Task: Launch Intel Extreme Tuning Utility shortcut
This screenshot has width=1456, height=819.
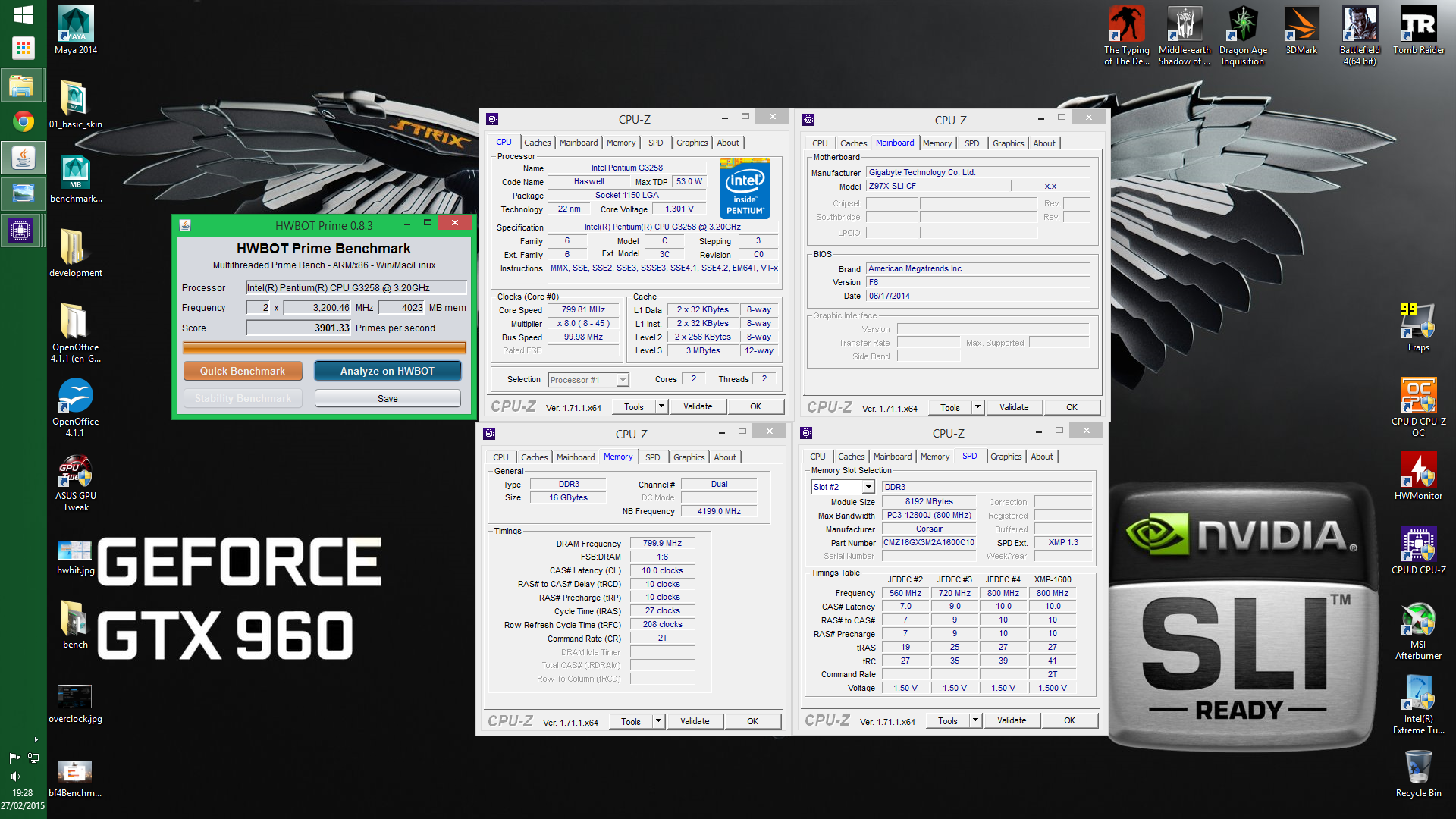Action: tap(1418, 704)
